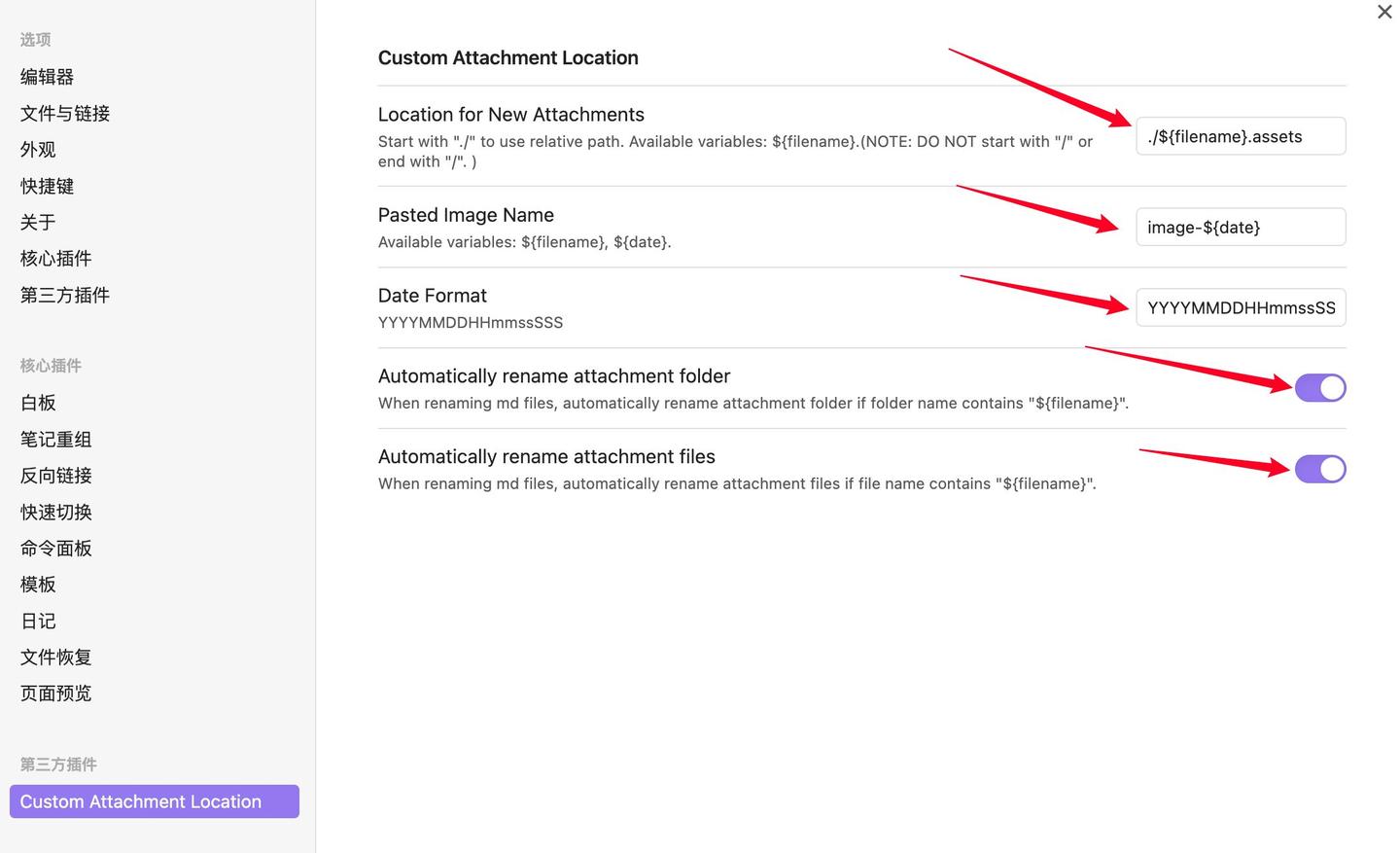Select Custom Attachment Location sidebar tab
Image resolution: width=1400 pixels, height=853 pixels.
click(154, 801)
